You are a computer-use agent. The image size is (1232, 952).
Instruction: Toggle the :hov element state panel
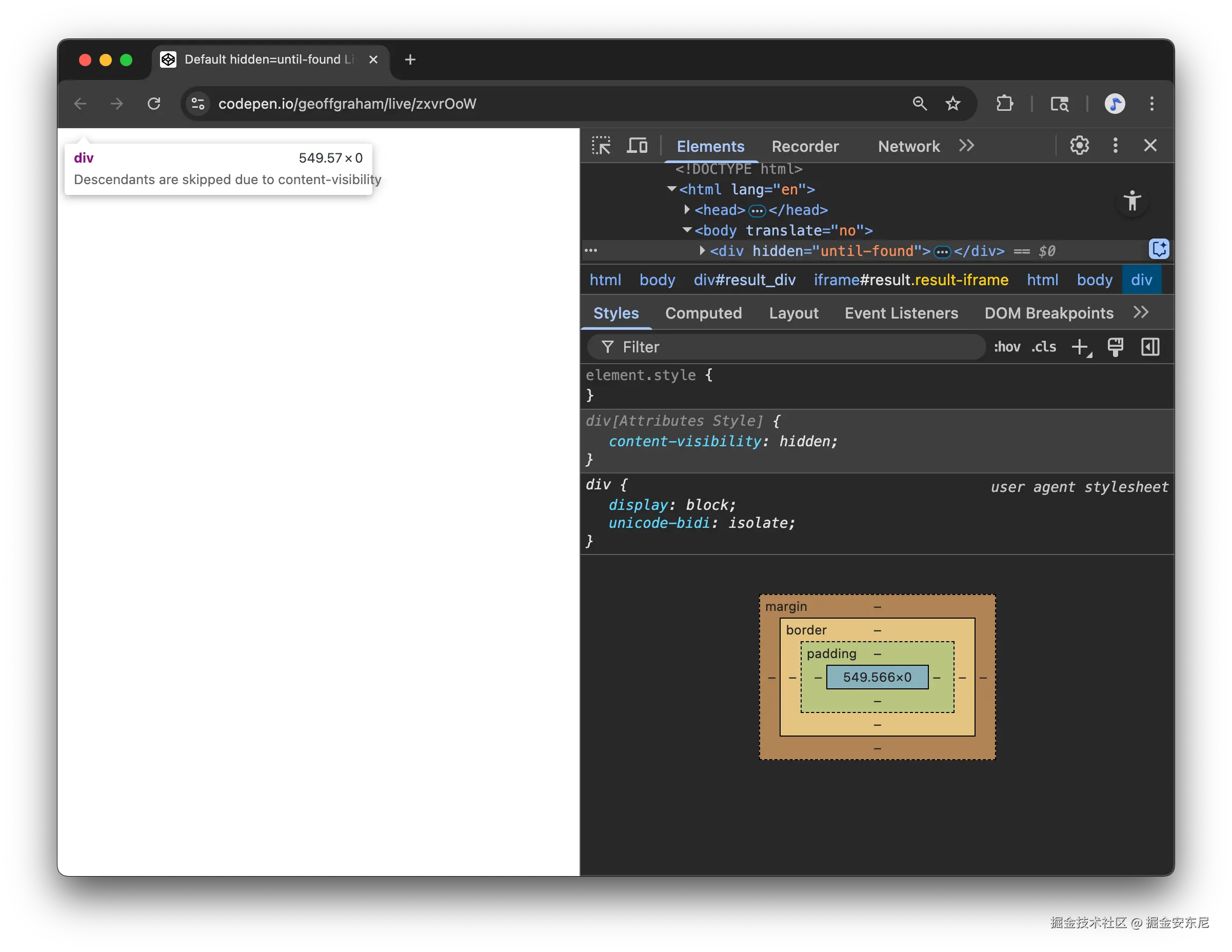(x=1007, y=347)
